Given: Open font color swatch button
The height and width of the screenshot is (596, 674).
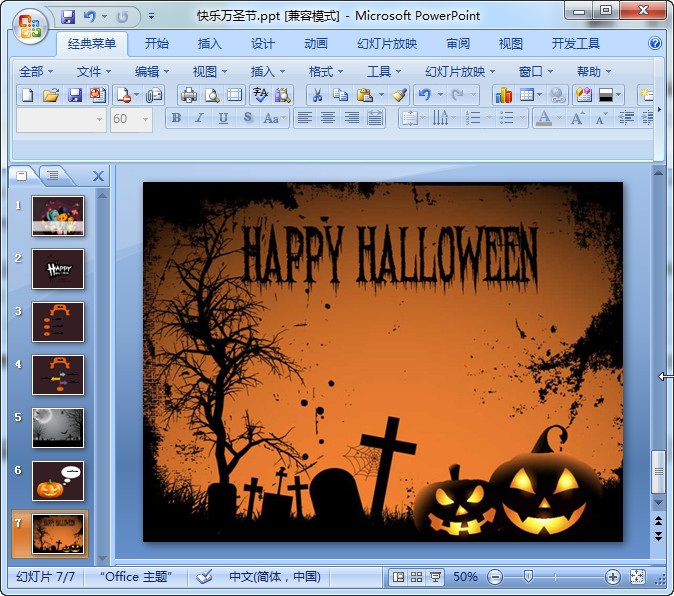Looking at the screenshot, I should pos(544,118).
